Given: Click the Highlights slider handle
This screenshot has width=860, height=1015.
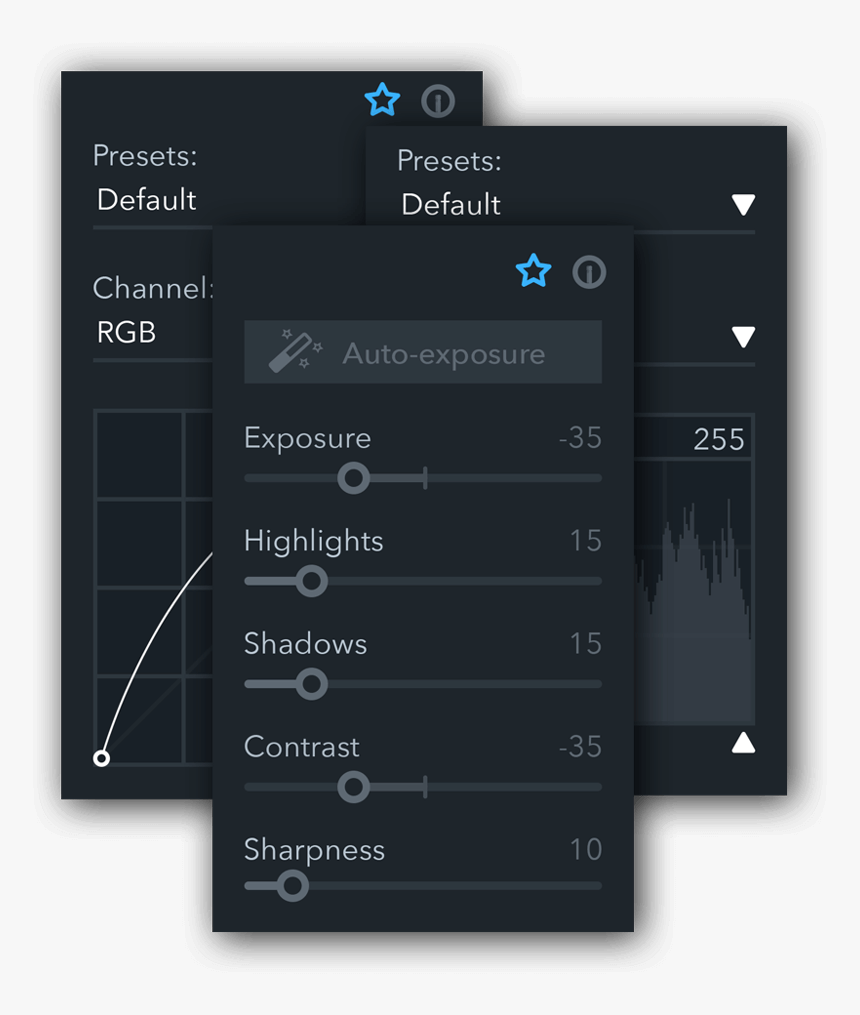Looking at the screenshot, I should pos(311,581).
